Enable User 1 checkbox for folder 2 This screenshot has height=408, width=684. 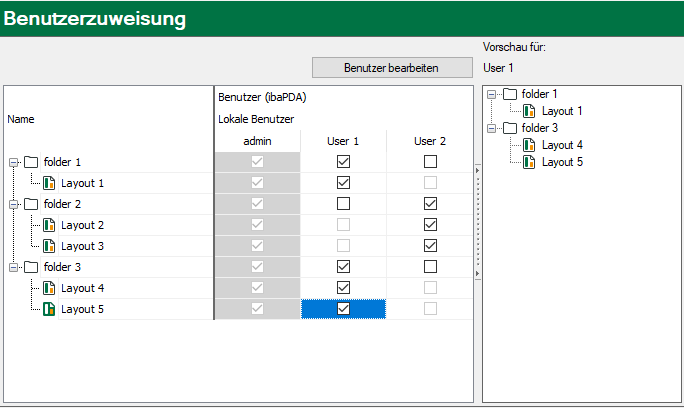coord(343,204)
